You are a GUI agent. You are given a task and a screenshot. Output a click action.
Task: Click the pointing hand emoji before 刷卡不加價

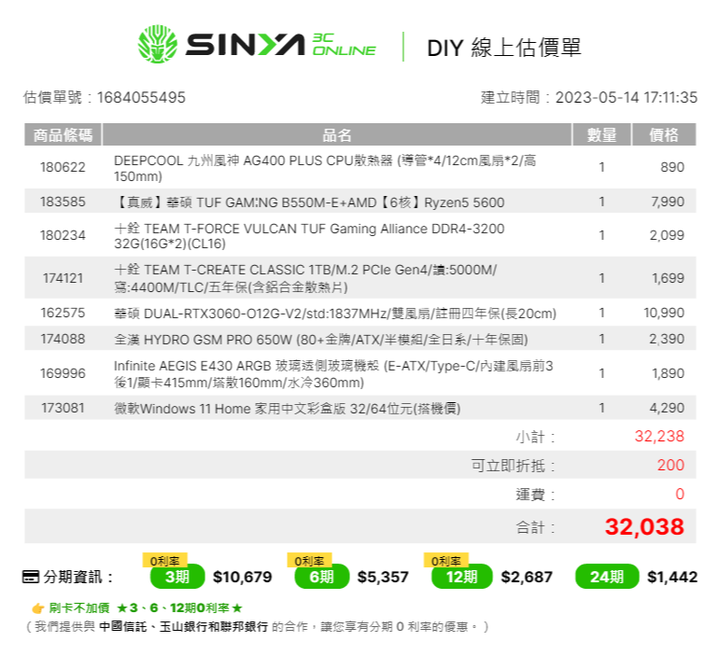[38, 609]
